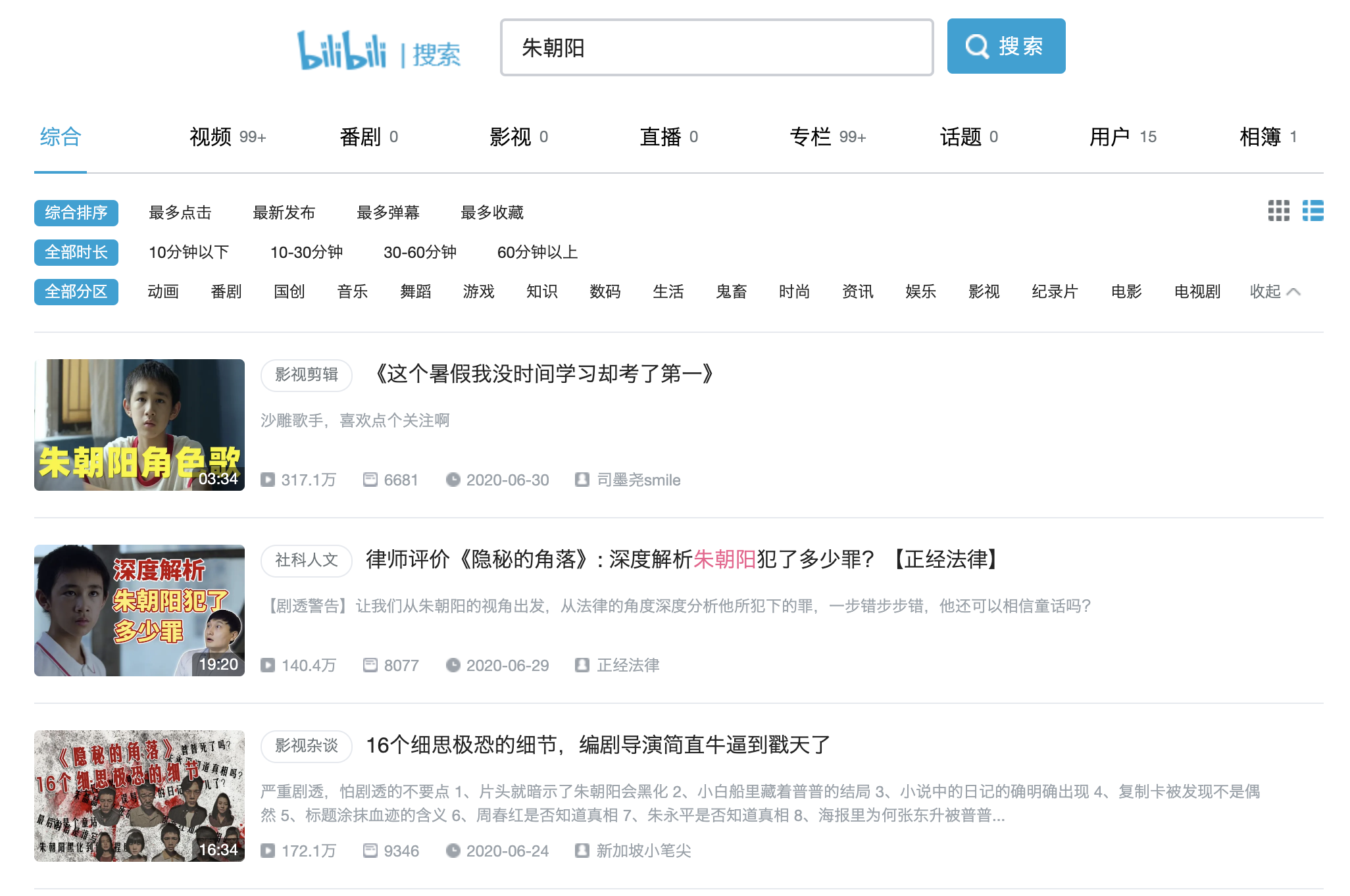Open the 视频 99+ tab
Image resolution: width=1350 pixels, height=896 pixels.
click(227, 137)
